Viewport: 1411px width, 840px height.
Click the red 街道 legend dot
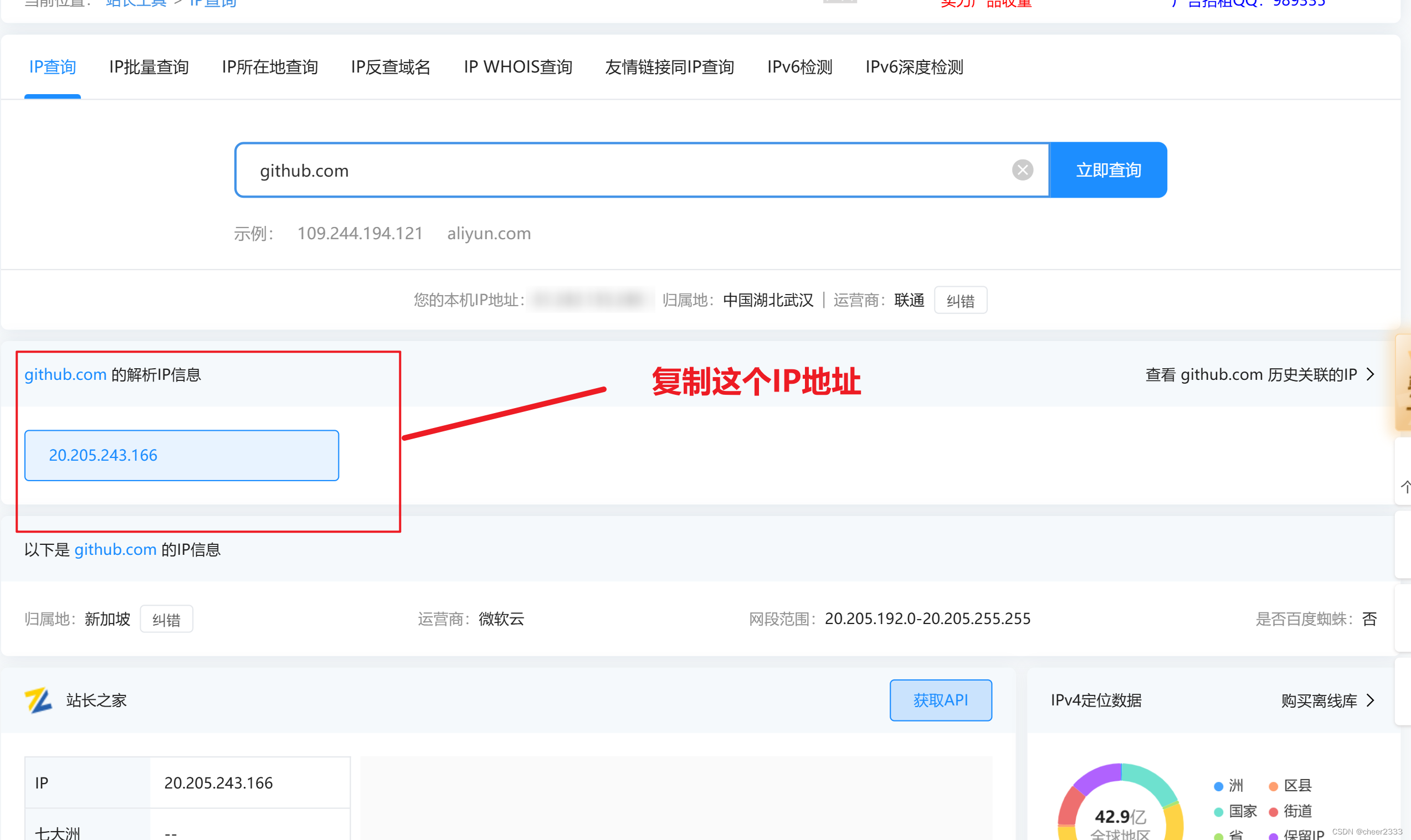(1274, 812)
